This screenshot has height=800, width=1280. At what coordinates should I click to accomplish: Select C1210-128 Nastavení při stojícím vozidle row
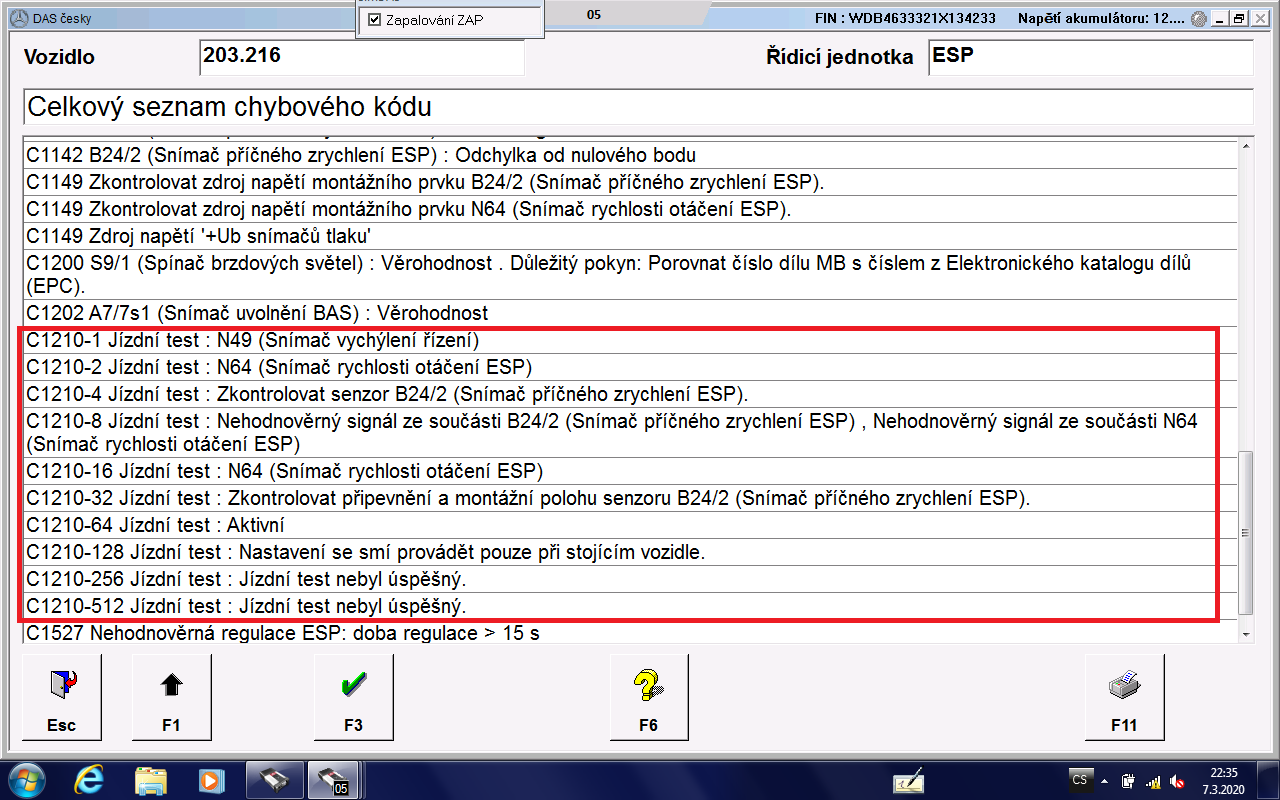629,552
